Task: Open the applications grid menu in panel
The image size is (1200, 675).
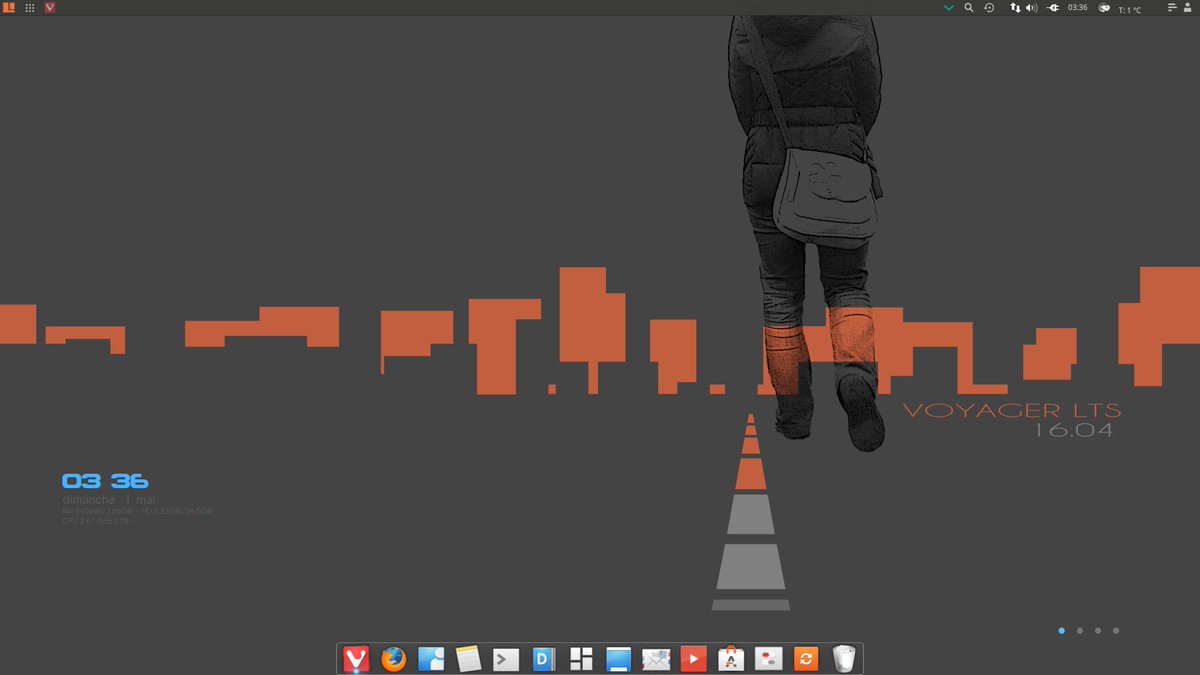Action: (30, 7)
